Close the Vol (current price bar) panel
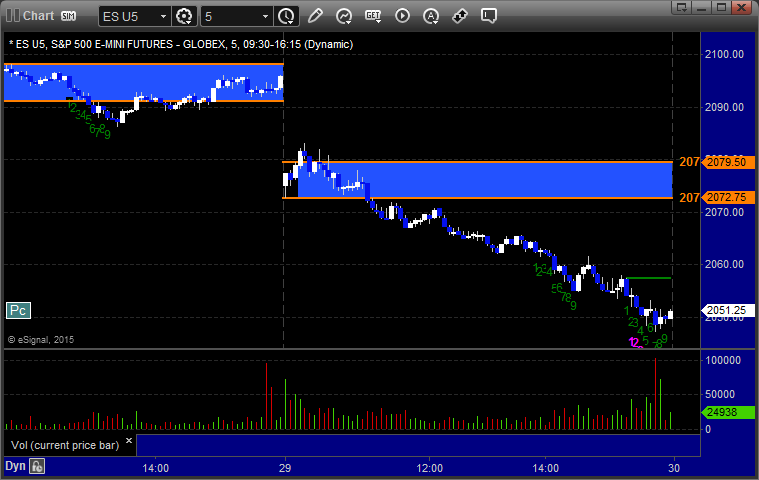Screen dimensions: 759x480 [129, 440]
